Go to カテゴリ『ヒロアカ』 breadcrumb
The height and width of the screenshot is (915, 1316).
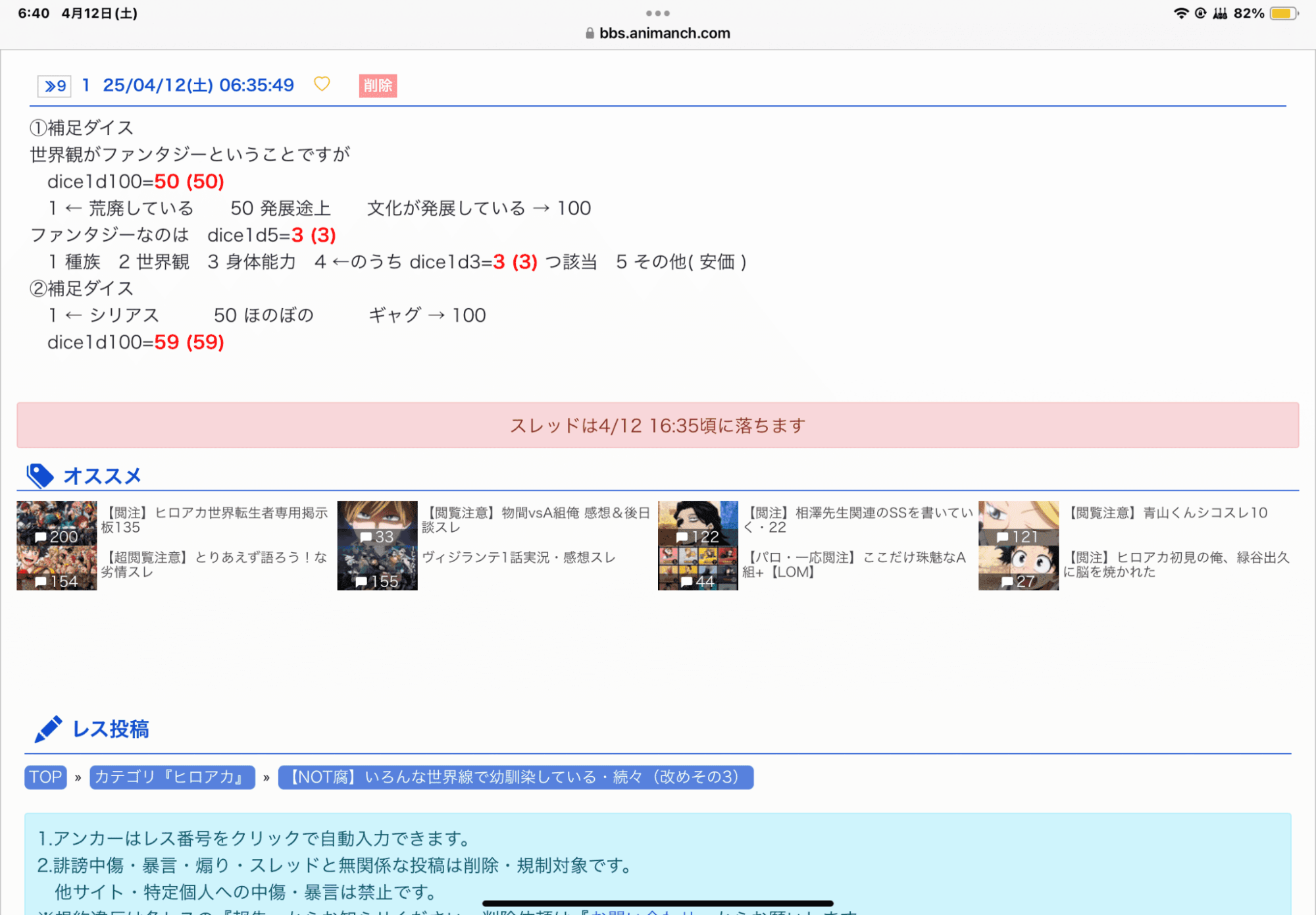click(x=172, y=777)
